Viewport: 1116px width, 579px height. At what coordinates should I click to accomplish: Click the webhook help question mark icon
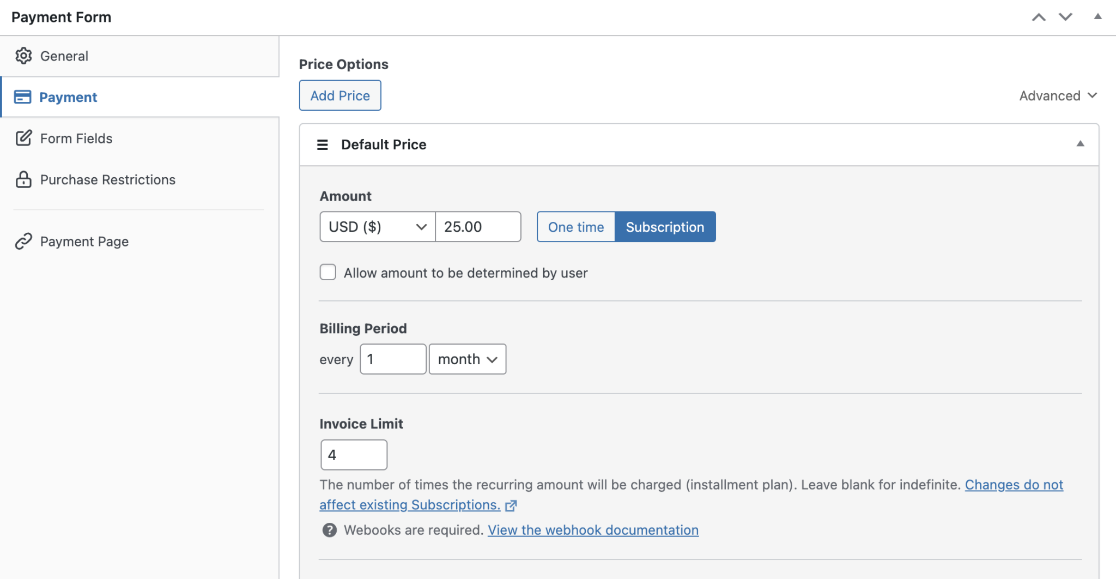[x=329, y=530]
